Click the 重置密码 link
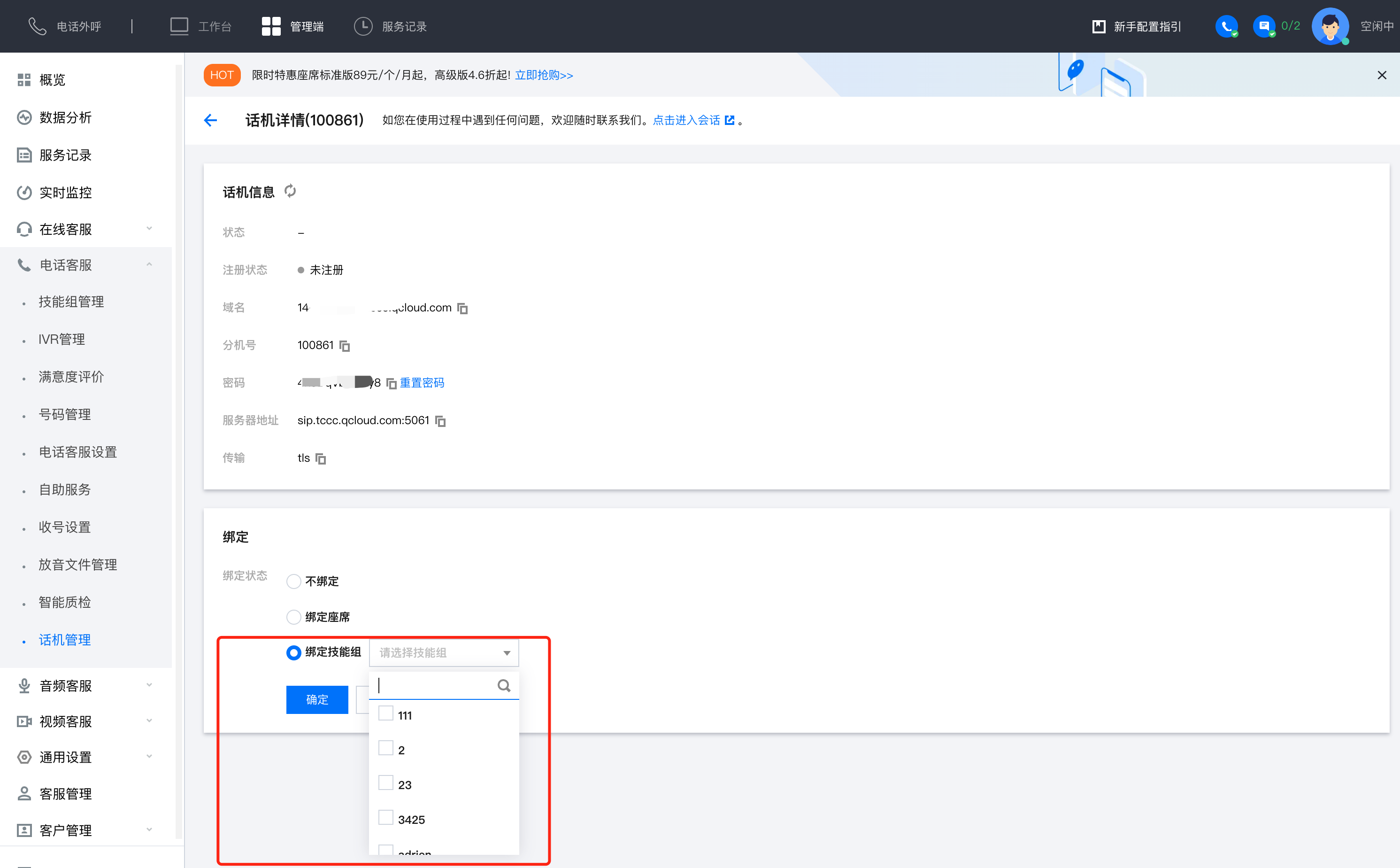The height and width of the screenshot is (868, 1400). click(422, 383)
